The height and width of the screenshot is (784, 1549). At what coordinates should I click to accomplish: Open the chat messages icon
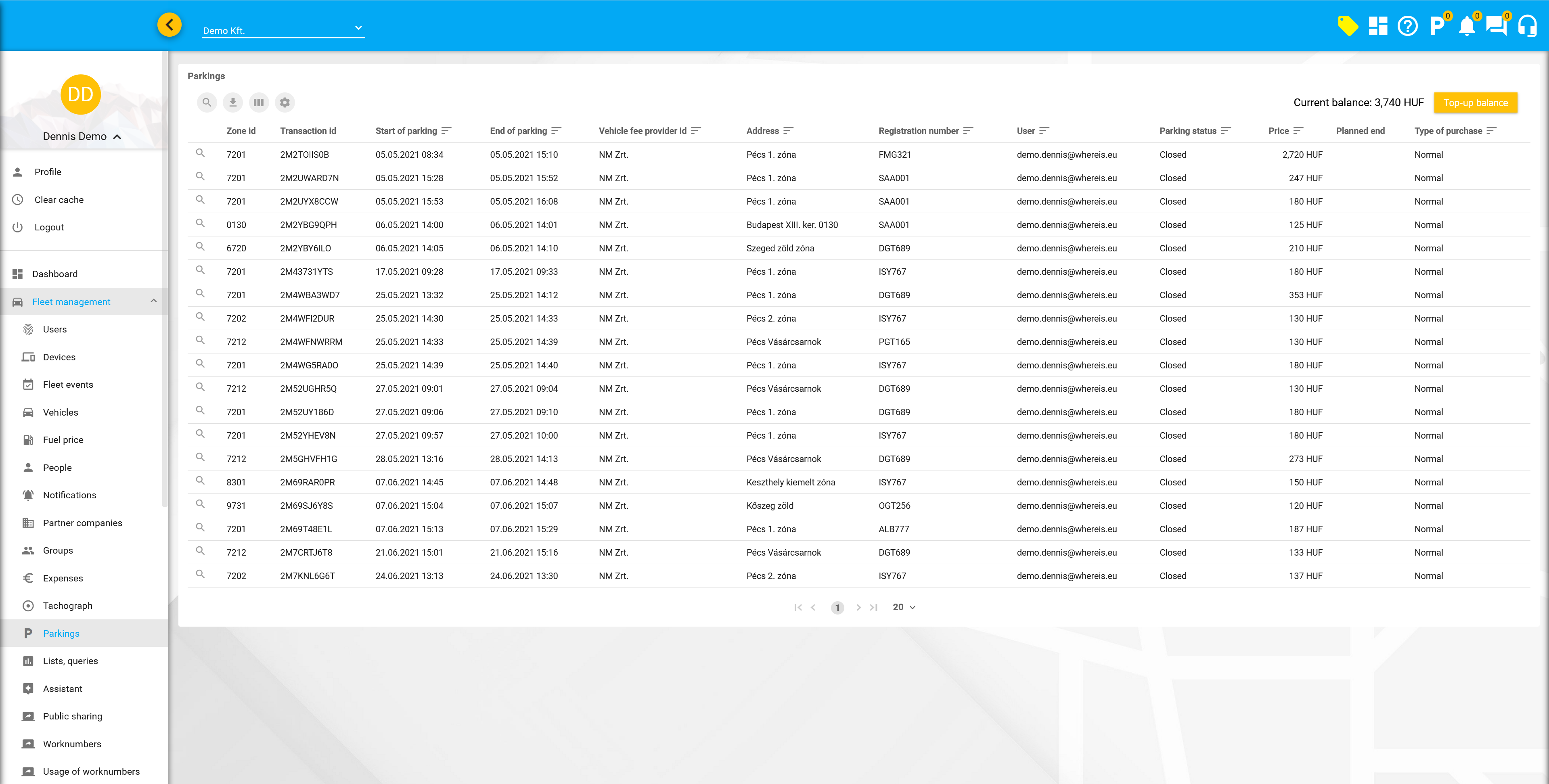pos(1496,26)
